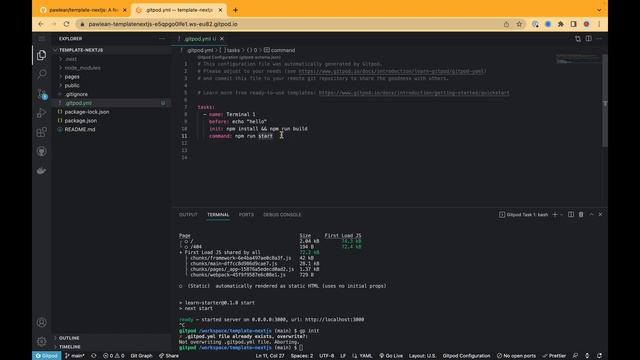Viewport: 640px width, 360px height.
Task: Switch to the PORTS panel tab
Action: click(246, 215)
